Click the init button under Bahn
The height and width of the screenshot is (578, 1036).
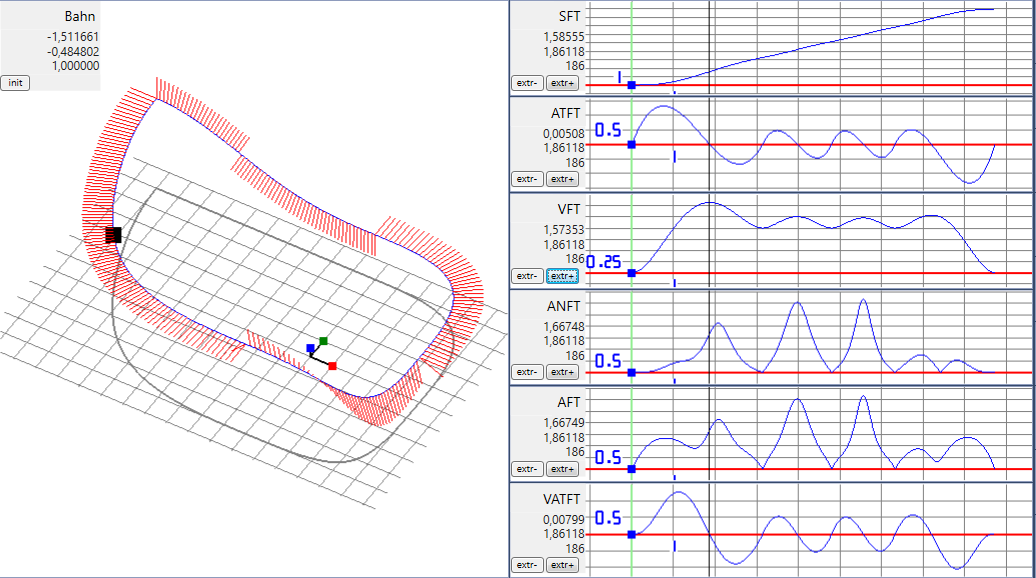[15, 83]
